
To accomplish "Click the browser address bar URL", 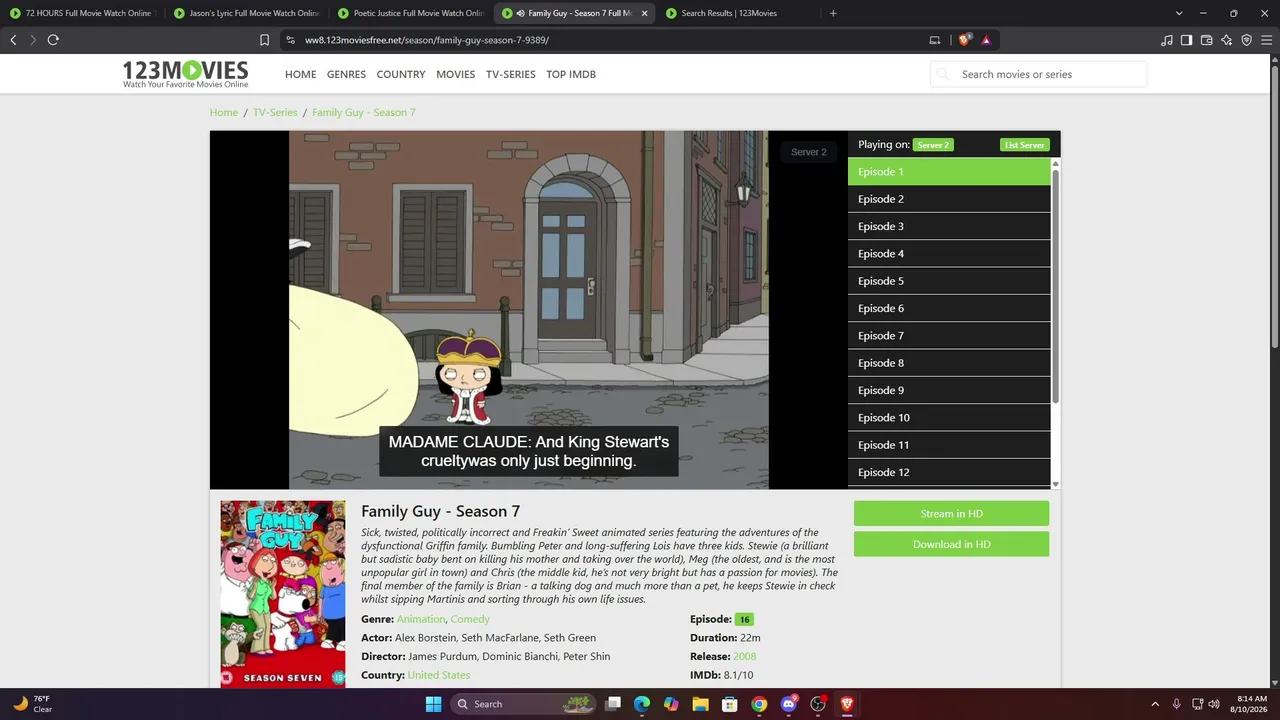I will (427, 40).
